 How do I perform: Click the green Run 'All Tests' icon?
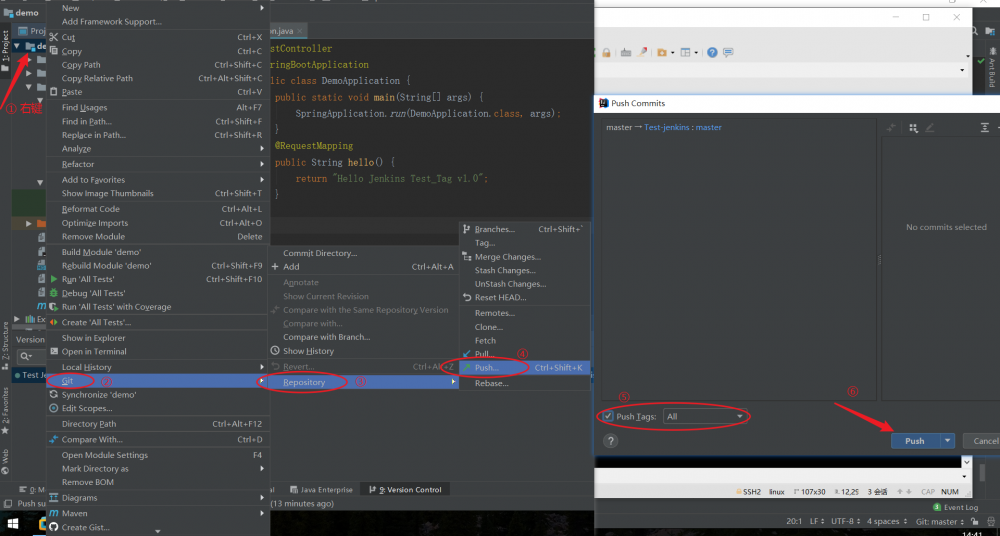(54, 279)
